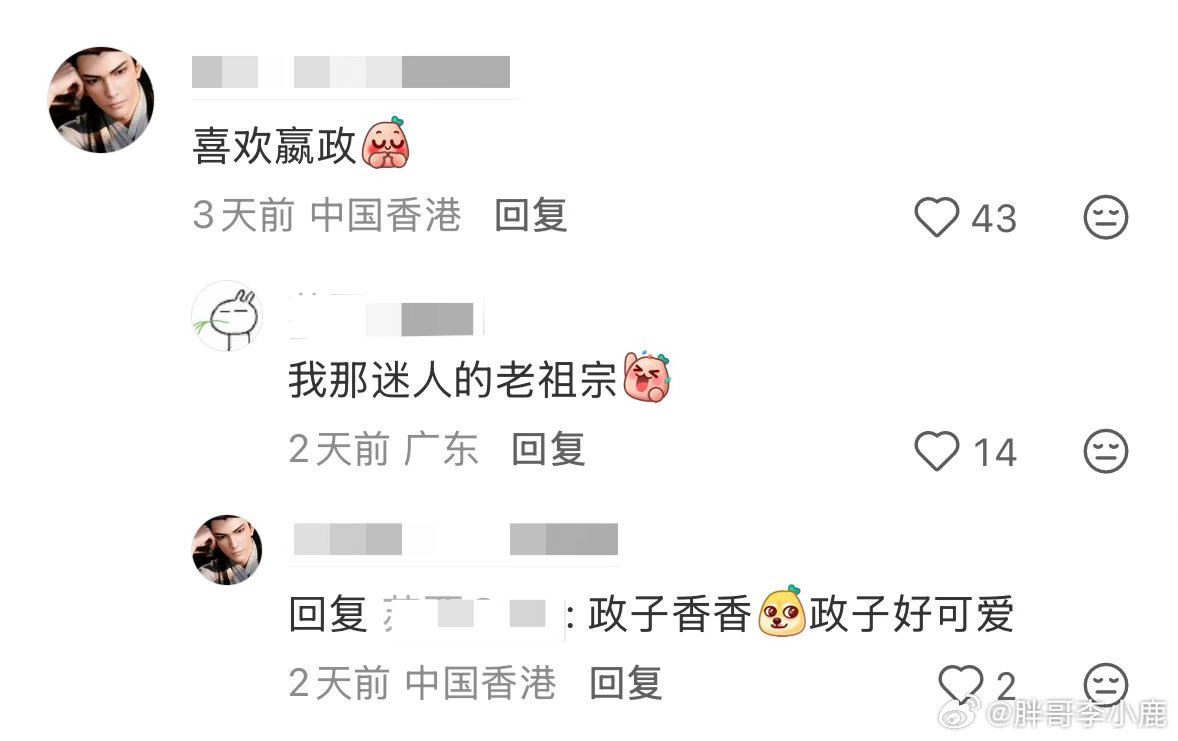Tap dislike face icon beside 2 likes

1105,685
